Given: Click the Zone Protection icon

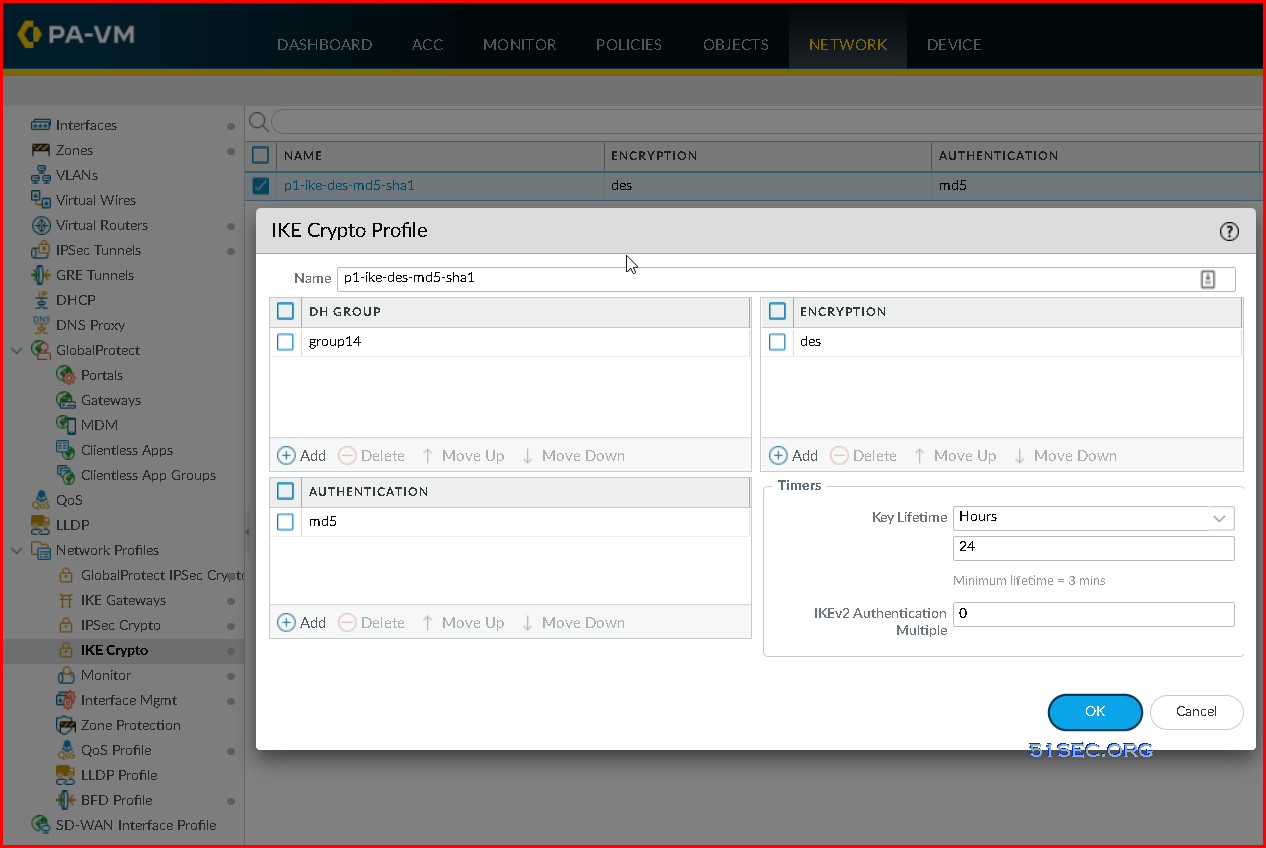Looking at the screenshot, I should click(x=66, y=725).
